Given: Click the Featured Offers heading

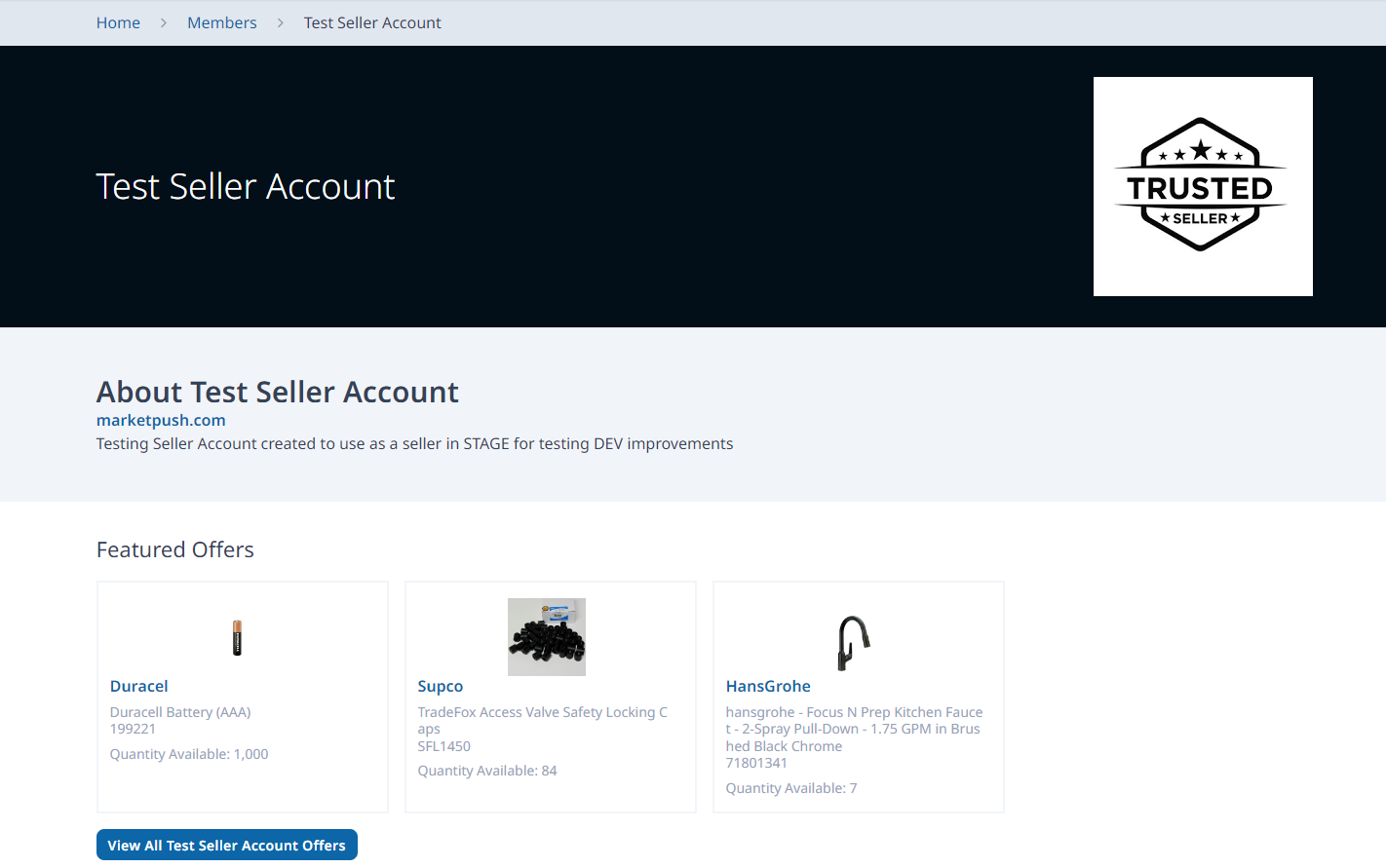Looking at the screenshot, I should click(x=175, y=549).
